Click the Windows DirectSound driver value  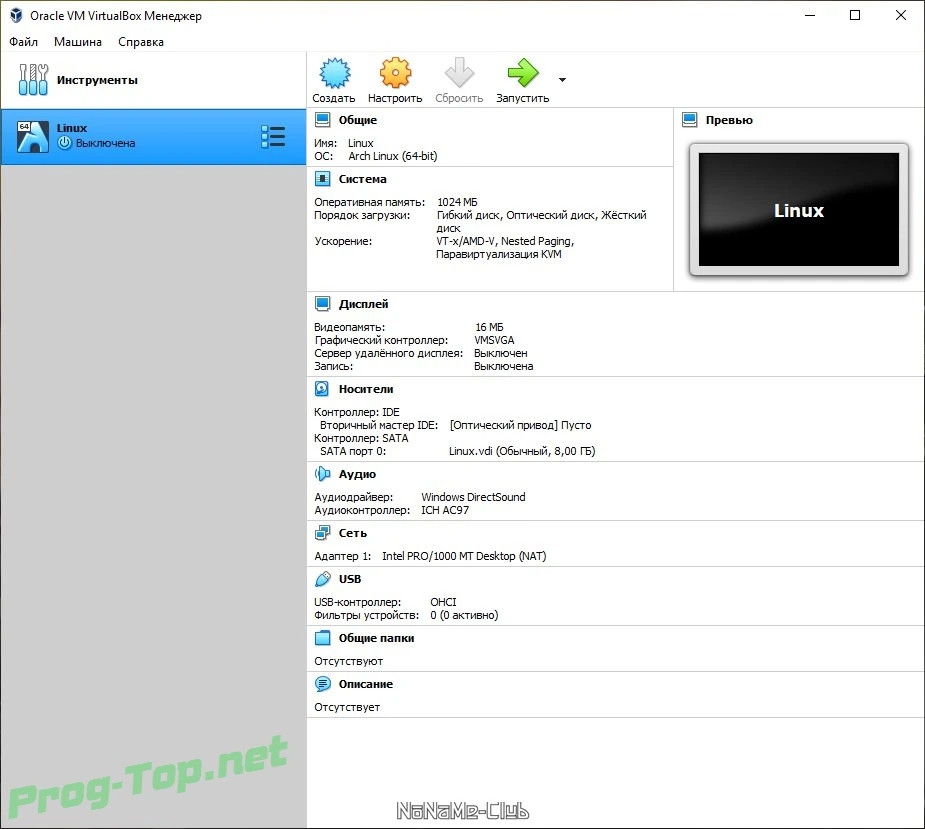click(x=473, y=497)
